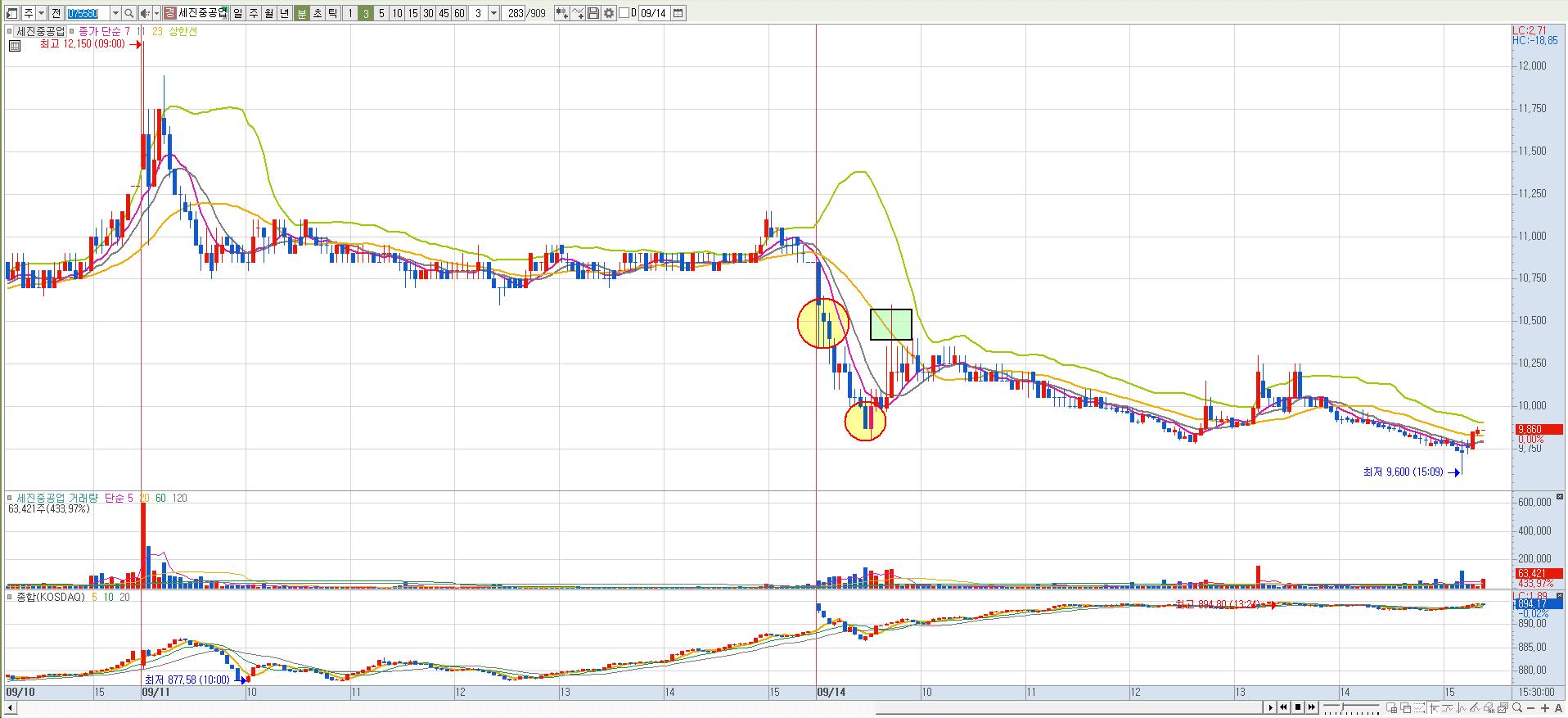The image size is (1568, 718).
Task: Click the trend line drawing icon
Action: (x=1476, y=708)
